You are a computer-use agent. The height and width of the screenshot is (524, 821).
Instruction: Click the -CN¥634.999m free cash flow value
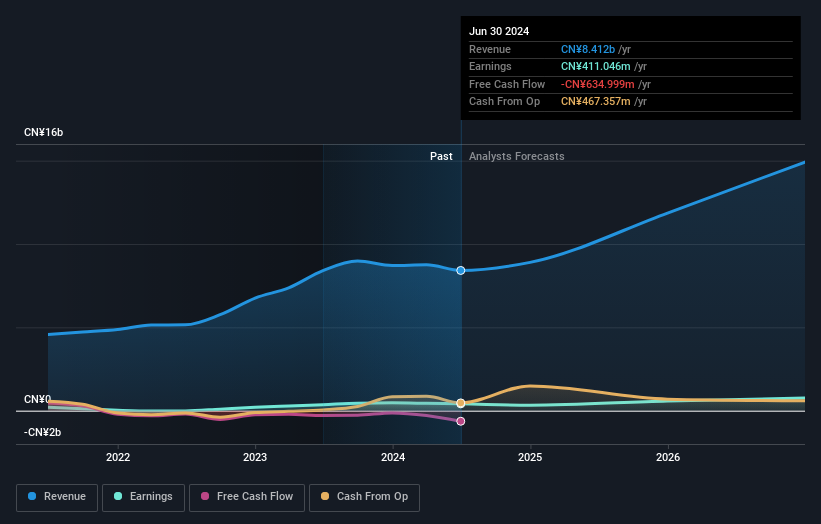click(597, 84)
